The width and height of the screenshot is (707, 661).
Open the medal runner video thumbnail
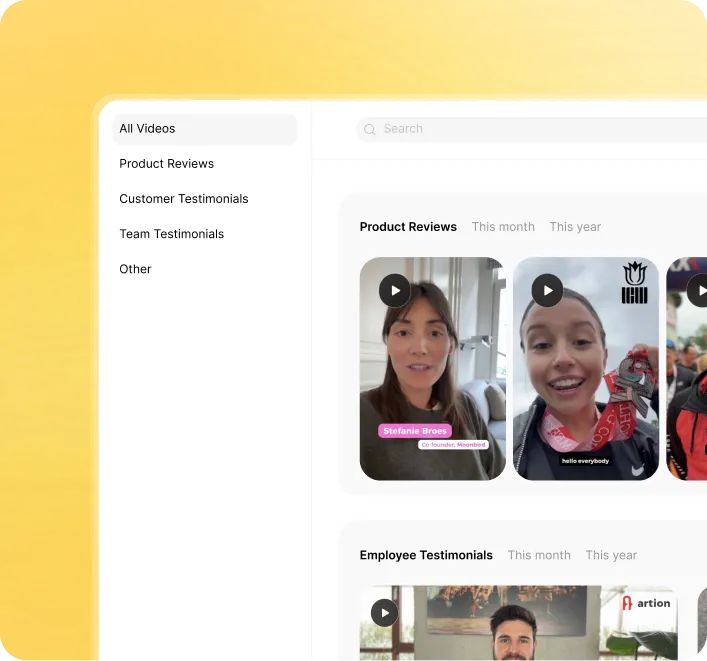coord(586,369)
